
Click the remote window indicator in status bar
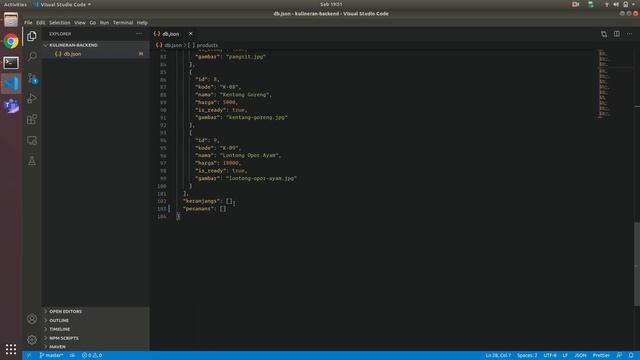[29, 356]
